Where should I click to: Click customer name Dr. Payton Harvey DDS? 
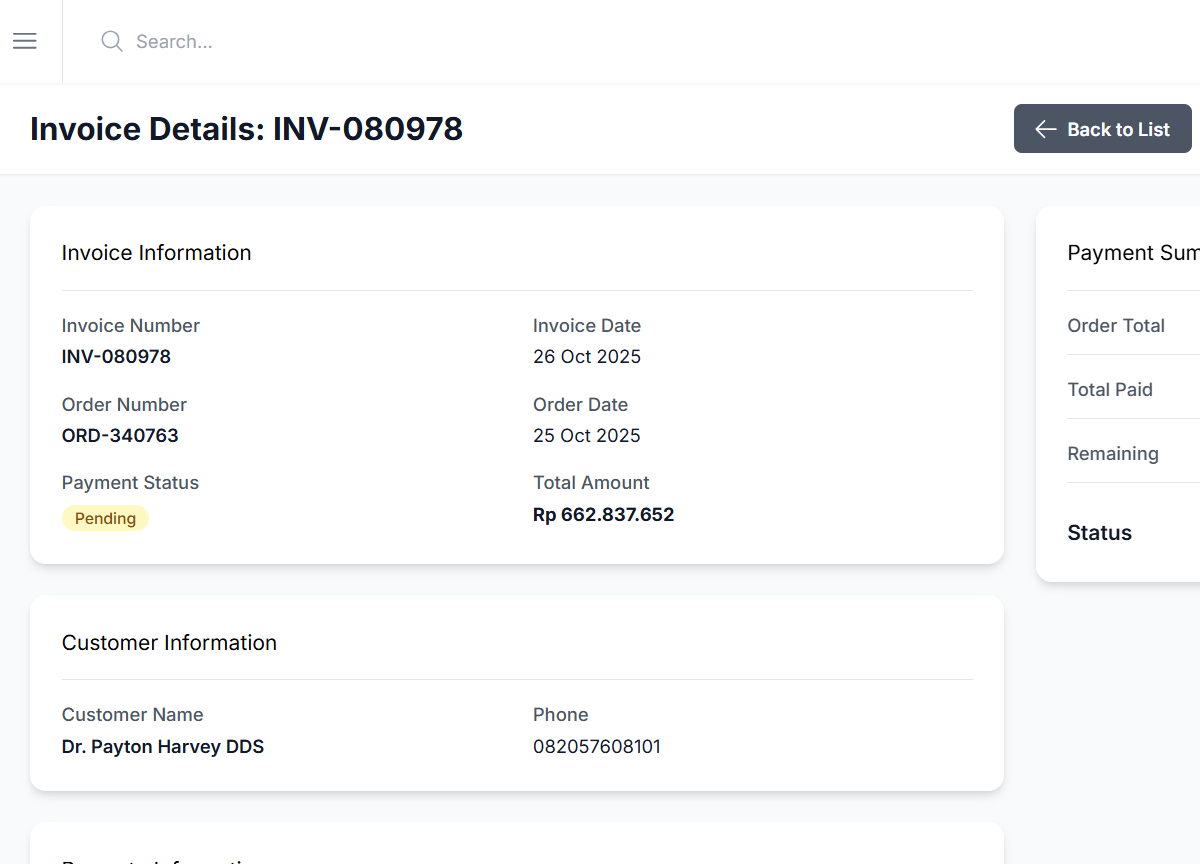click(163, 747)
